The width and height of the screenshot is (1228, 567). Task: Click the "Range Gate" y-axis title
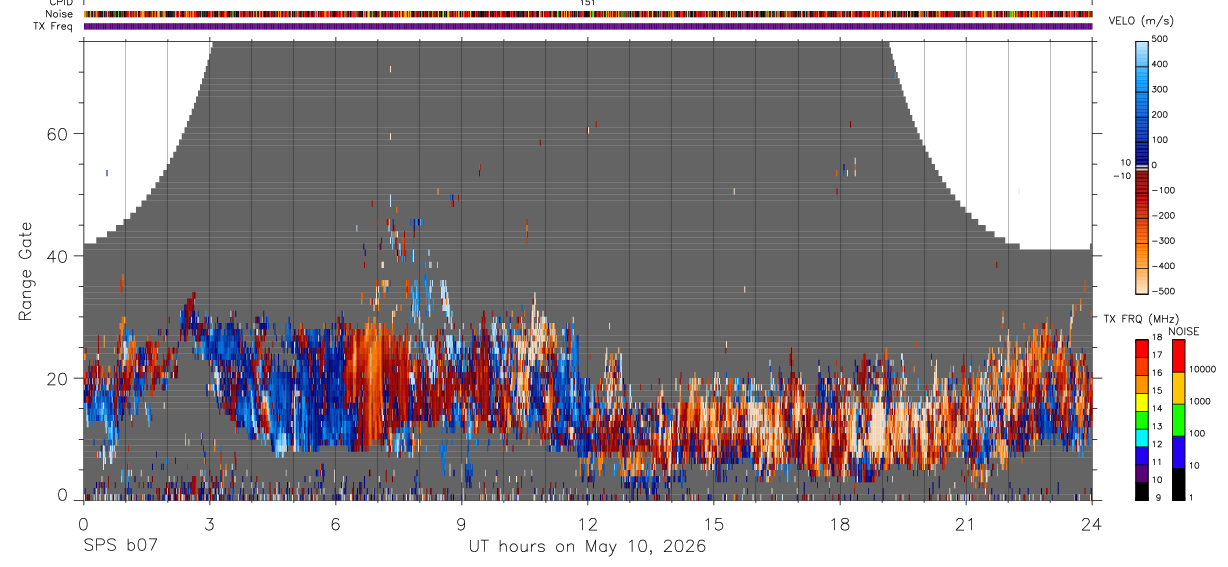point(27,272)
